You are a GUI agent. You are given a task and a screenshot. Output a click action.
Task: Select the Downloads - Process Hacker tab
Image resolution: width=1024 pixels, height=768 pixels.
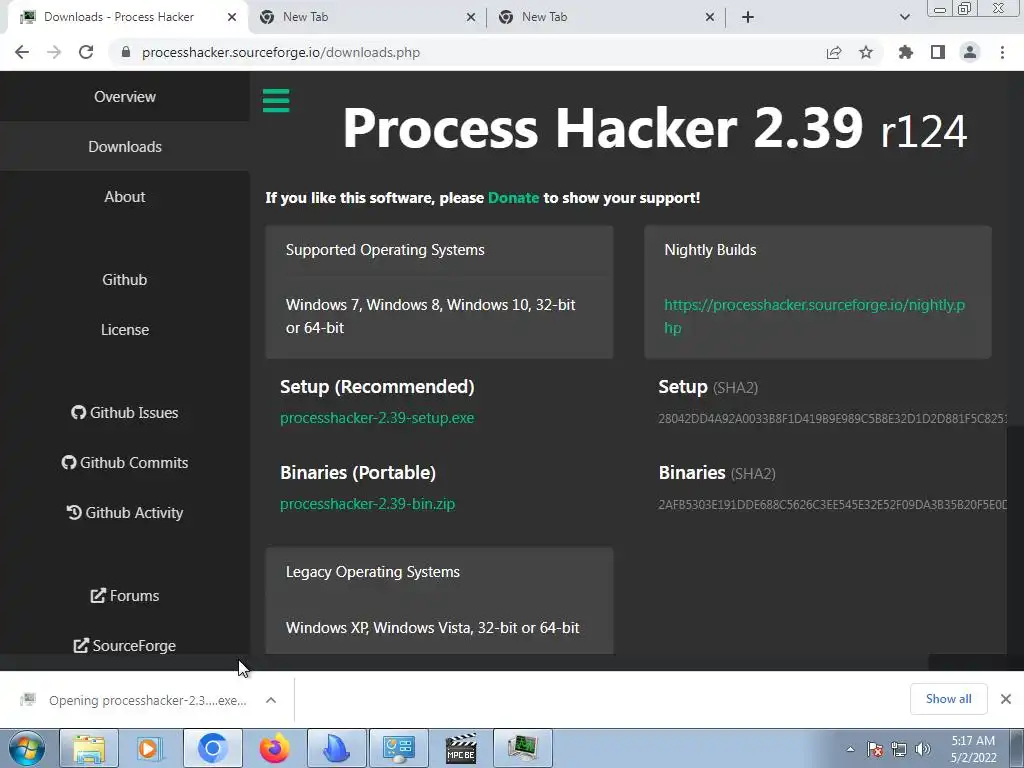click(127, 17)
